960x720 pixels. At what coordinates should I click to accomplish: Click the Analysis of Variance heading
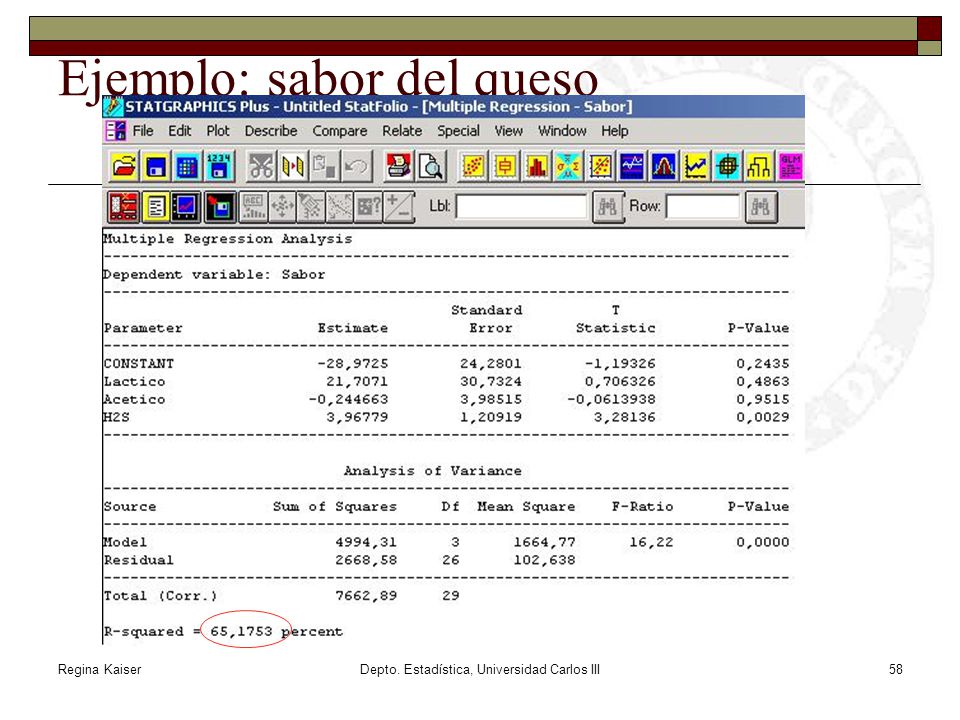[433, 471]
